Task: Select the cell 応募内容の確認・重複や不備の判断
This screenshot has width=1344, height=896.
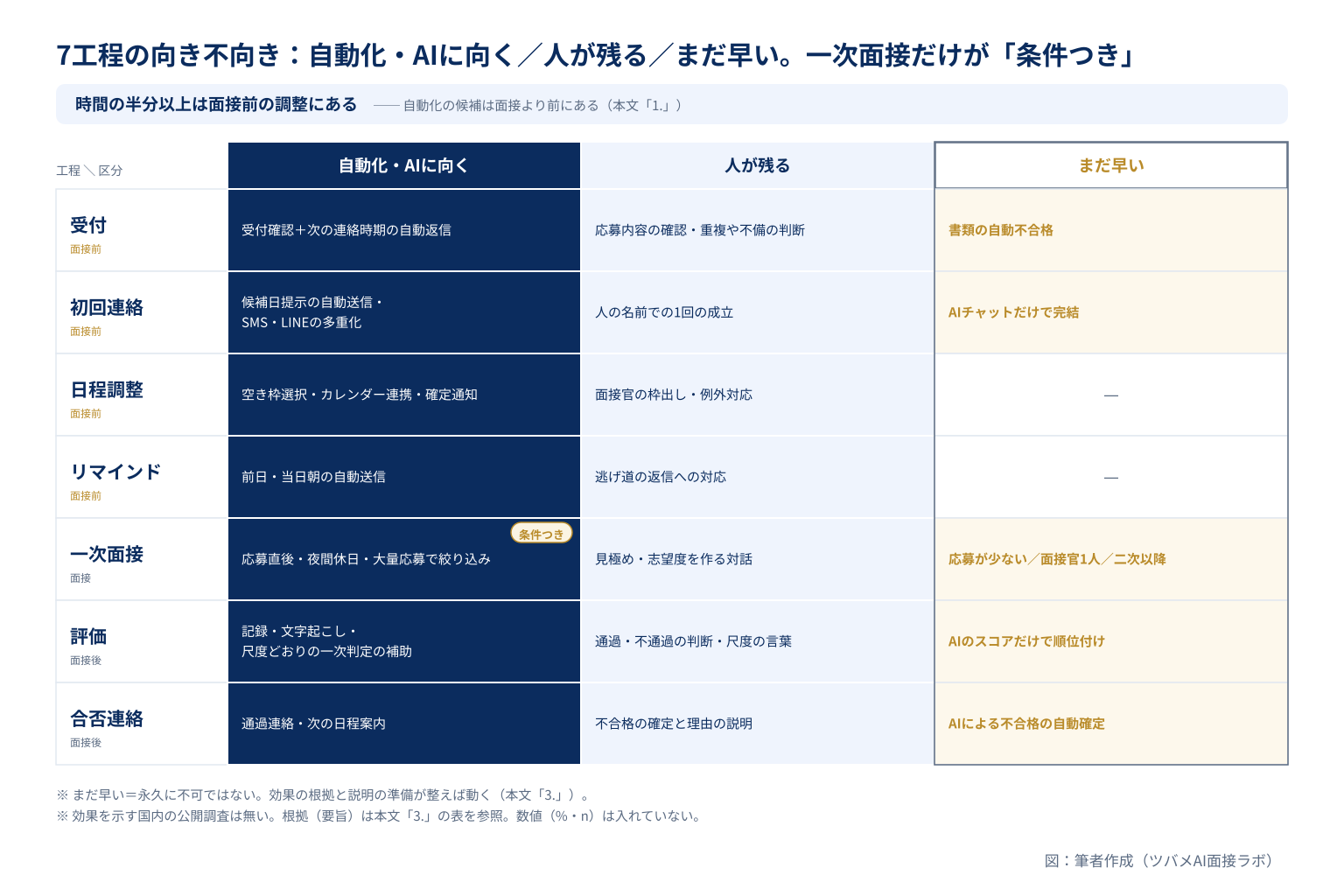Action: pyautogui.click(x=758, y=230)
